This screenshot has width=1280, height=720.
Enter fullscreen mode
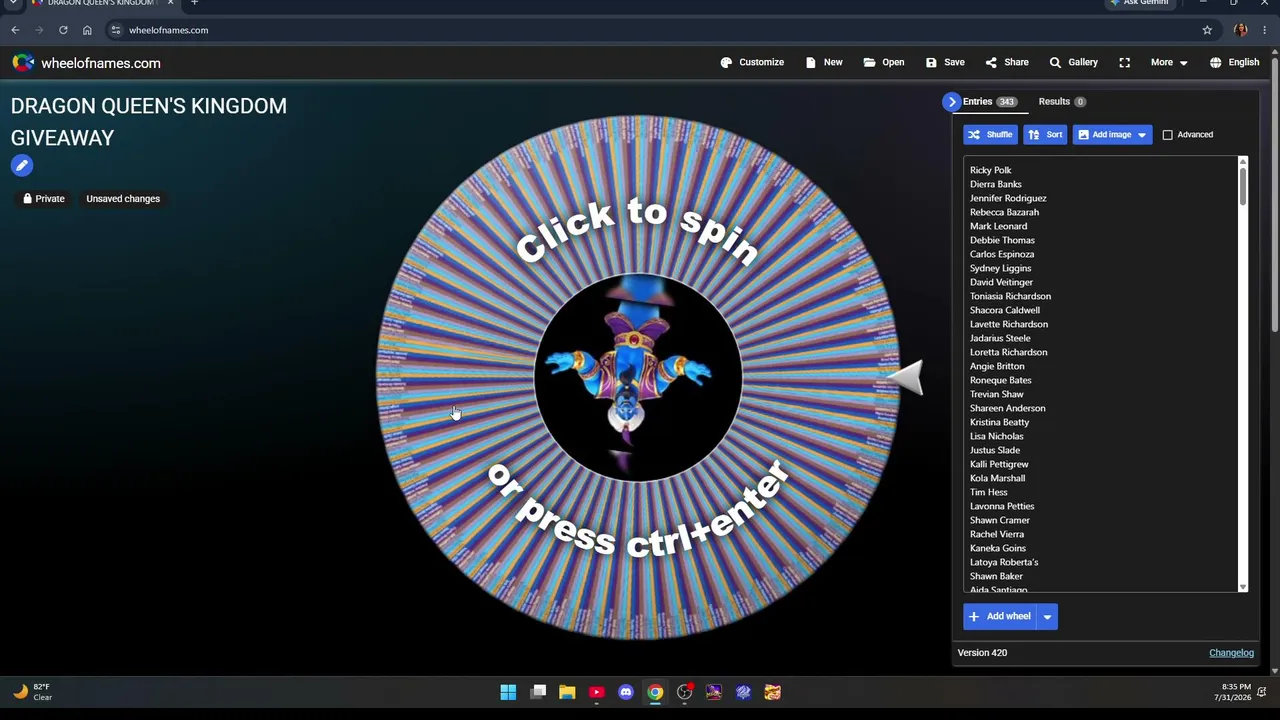tap(1125, 62)
